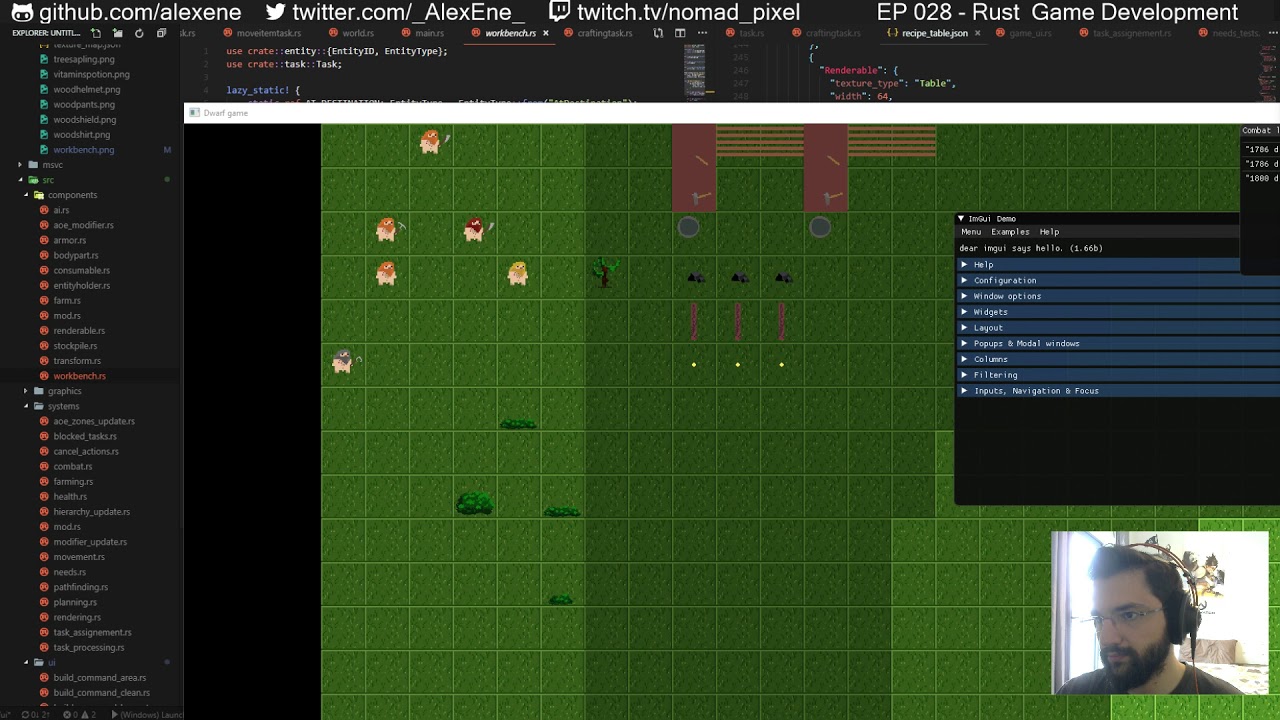Expand the Widgets section
Viewport: 1280px width, 720px height.
point(1118,312)
